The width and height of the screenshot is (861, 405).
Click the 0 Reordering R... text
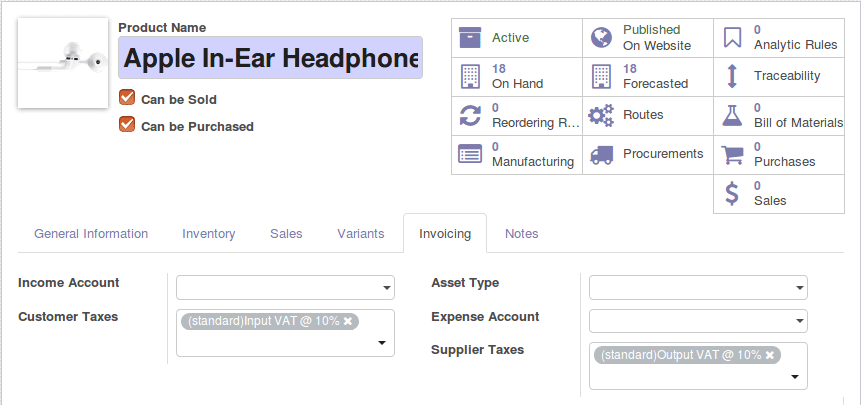(536, 115)
